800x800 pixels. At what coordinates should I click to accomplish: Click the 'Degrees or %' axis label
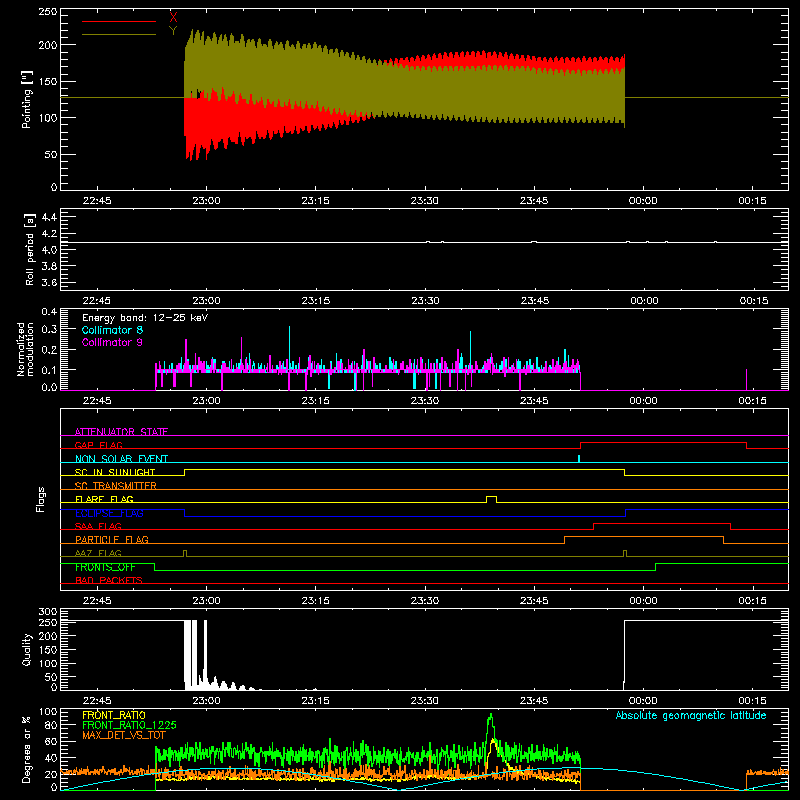click(27, 749)
